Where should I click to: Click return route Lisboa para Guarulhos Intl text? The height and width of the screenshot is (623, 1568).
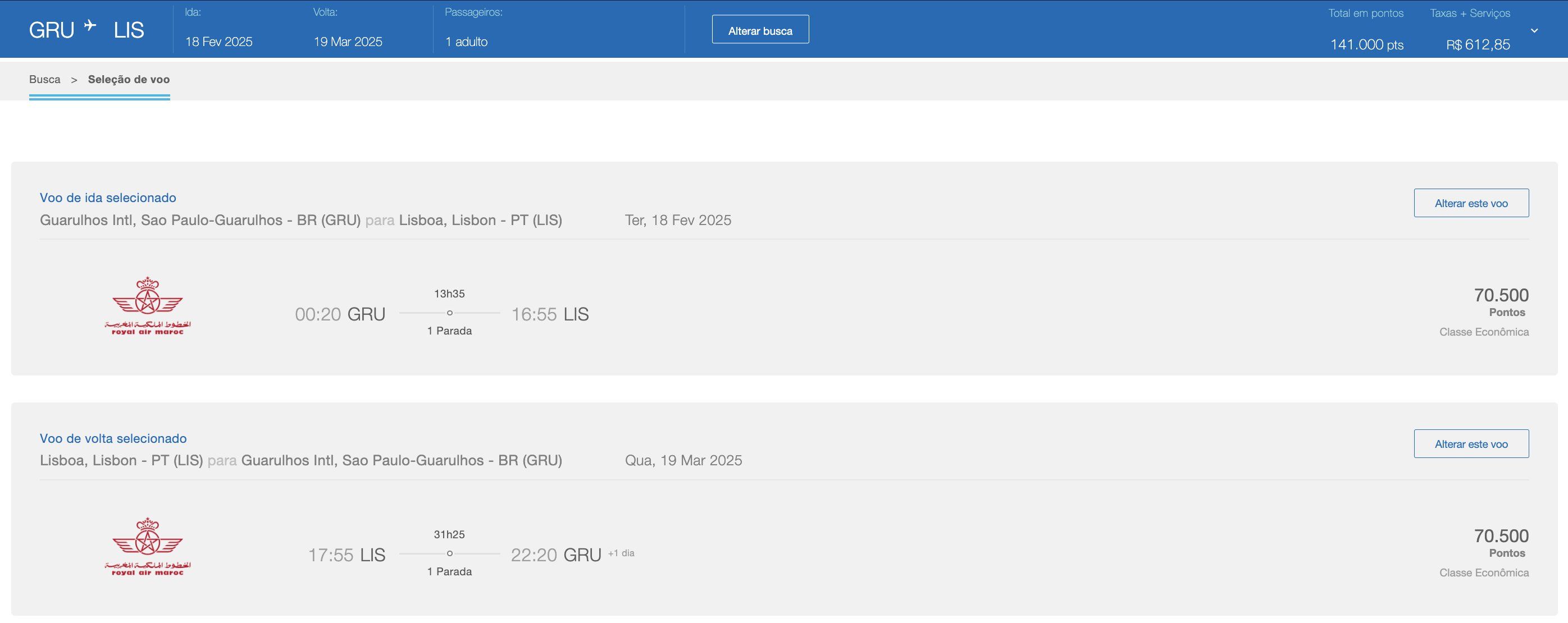click(x=300, y=461)
